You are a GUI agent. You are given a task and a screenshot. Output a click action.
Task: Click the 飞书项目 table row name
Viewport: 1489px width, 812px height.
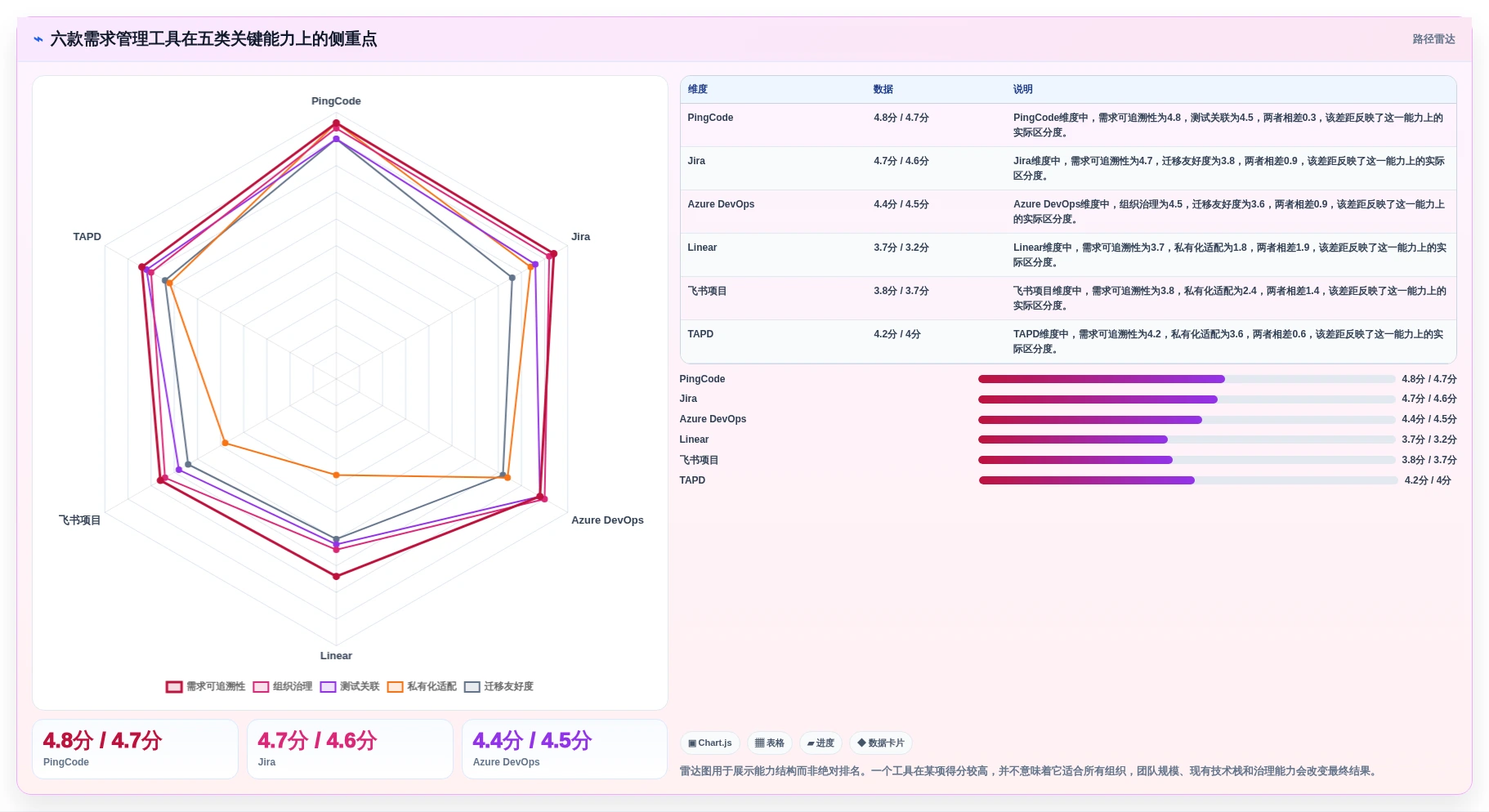[707, 291]
